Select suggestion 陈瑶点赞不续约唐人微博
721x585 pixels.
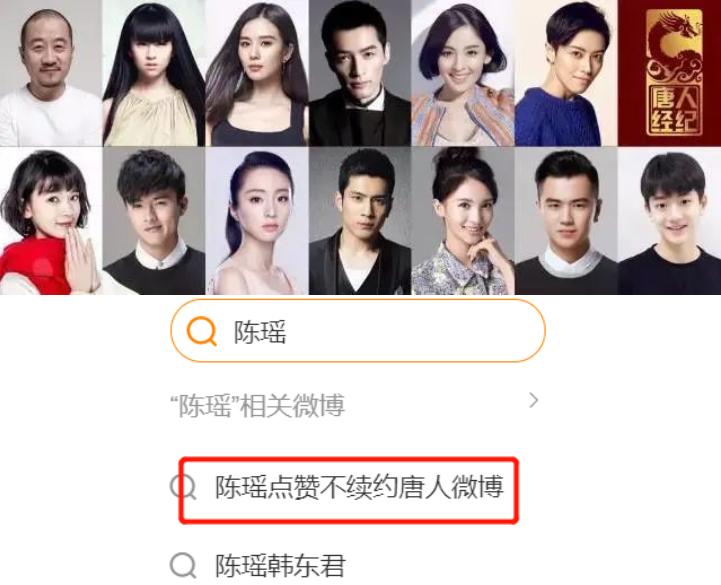360,487
